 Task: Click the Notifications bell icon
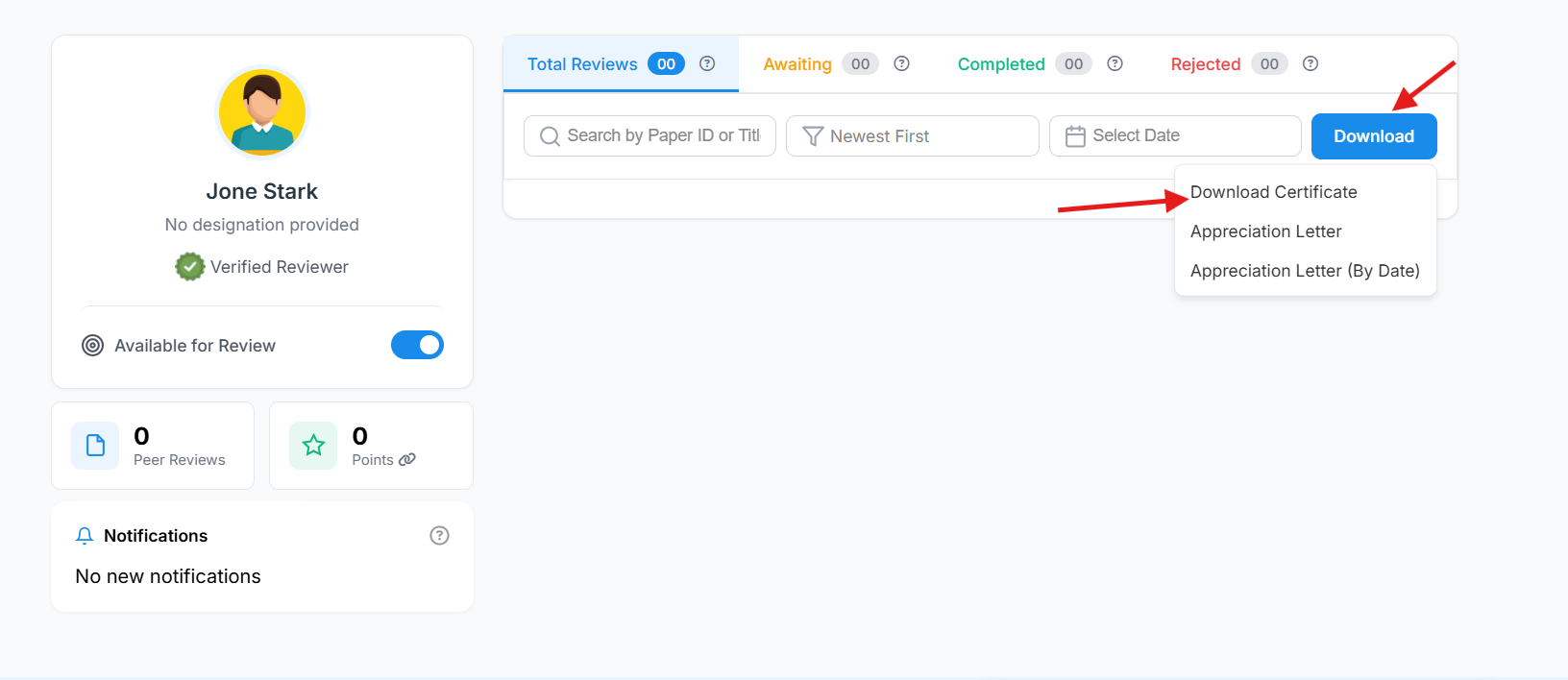[x=85, y=536]
